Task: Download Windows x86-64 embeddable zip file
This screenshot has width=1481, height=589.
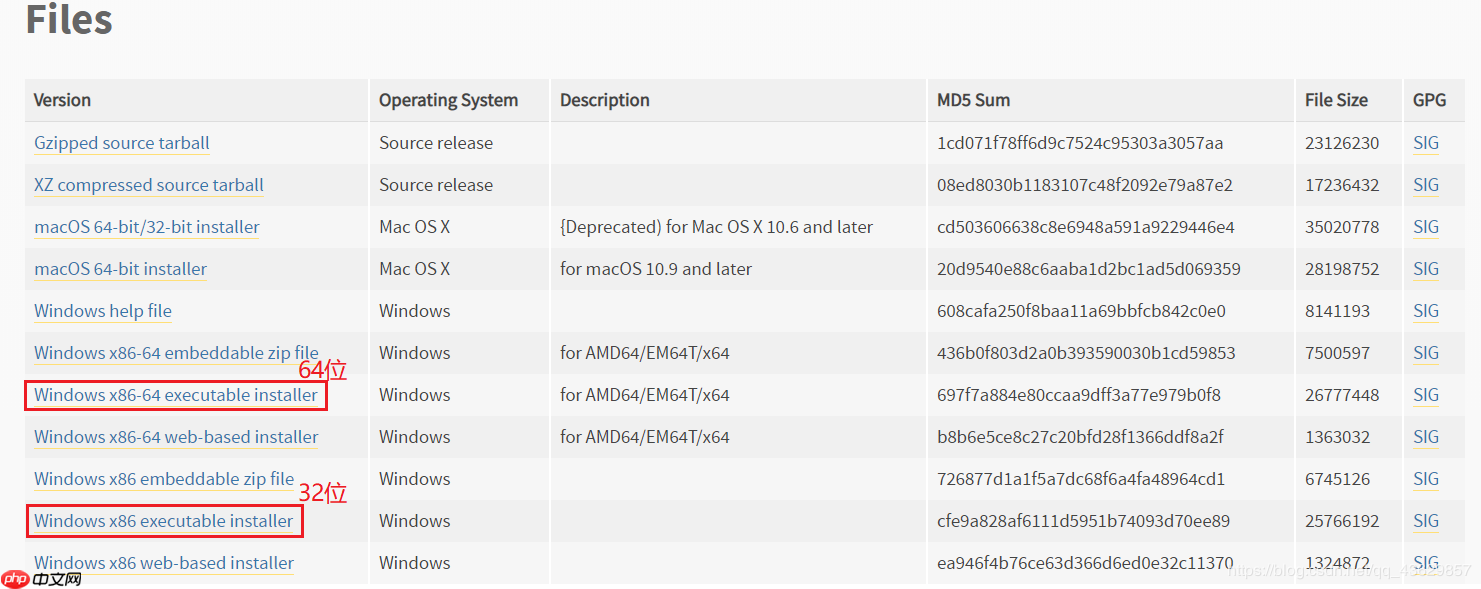Action: [x=176, y=353]
